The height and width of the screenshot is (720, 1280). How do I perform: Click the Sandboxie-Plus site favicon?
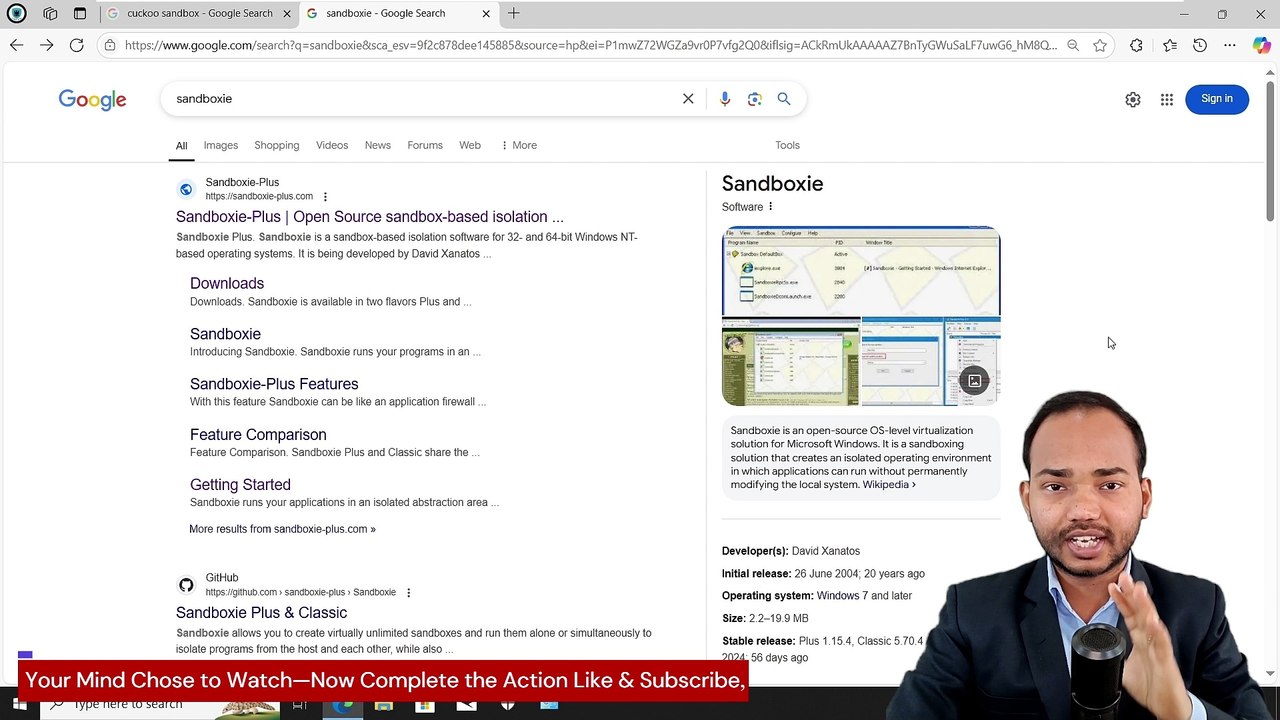click(x=186, y=189)
